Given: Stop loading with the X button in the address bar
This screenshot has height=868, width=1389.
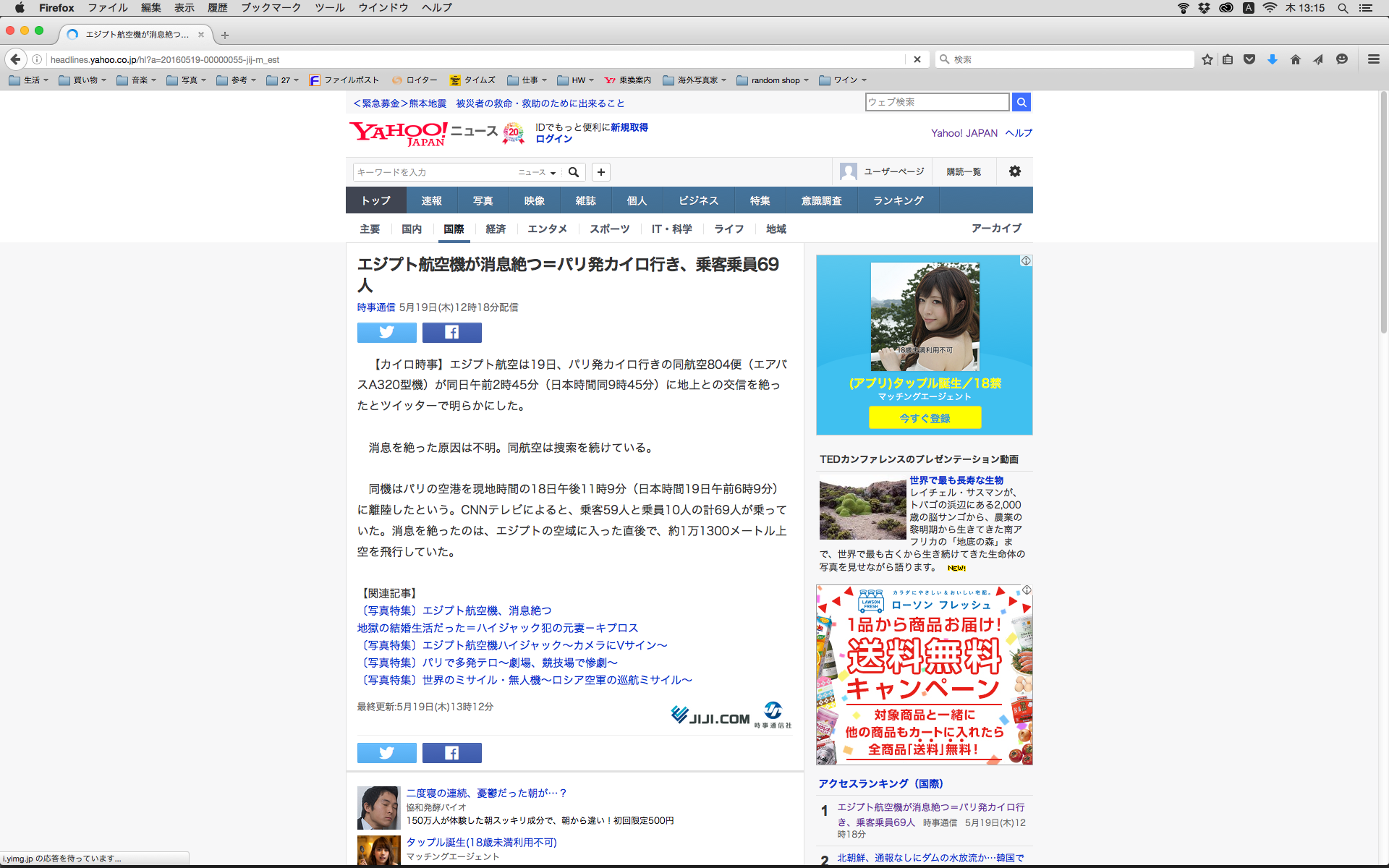Looking at the screenshot, I should 917,59.
